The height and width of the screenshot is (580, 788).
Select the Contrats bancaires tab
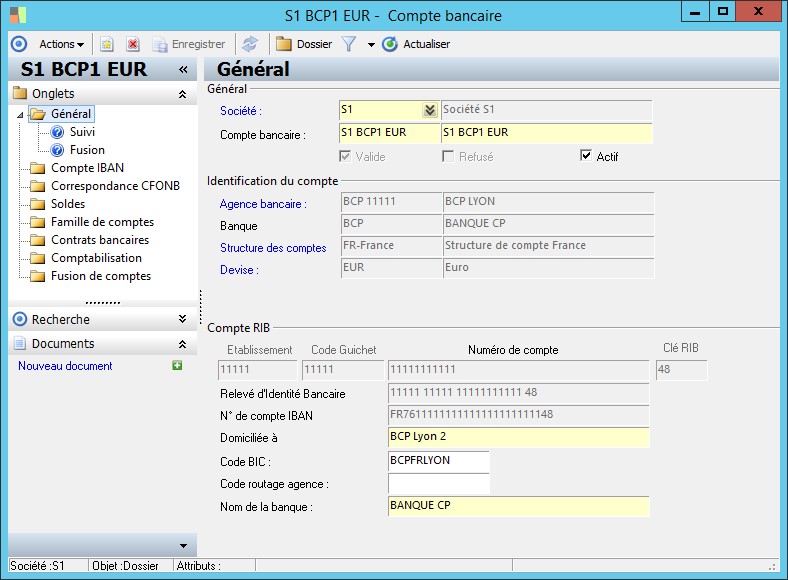99,240
